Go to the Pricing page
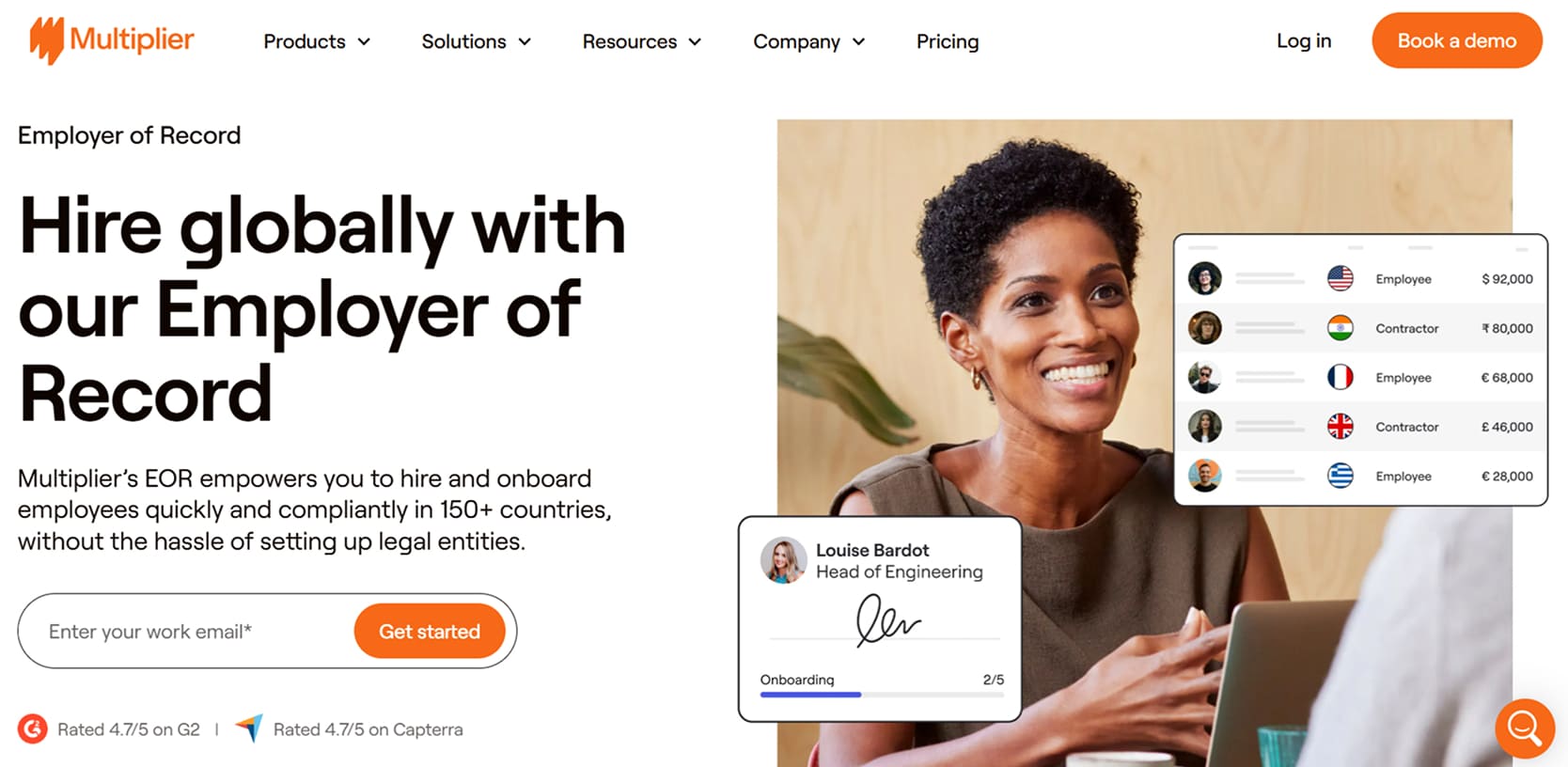 (x=948, y=41)
